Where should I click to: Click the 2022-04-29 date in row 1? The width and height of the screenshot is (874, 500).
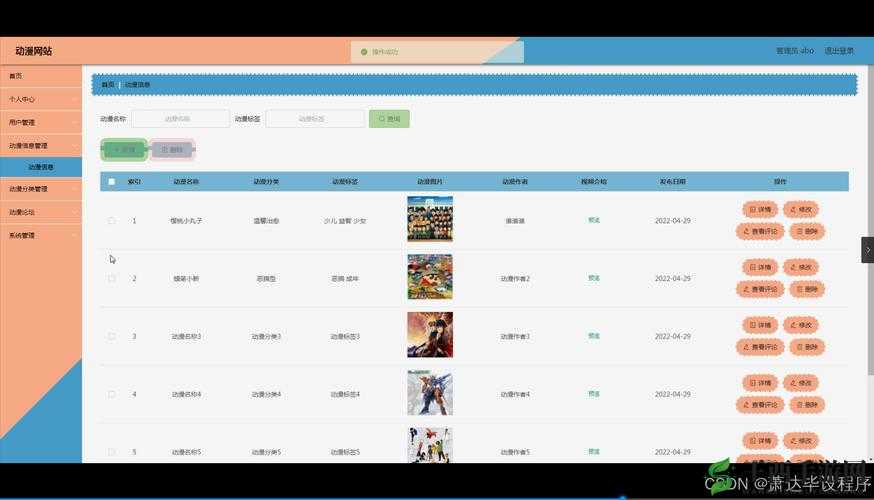click(673, 221)
